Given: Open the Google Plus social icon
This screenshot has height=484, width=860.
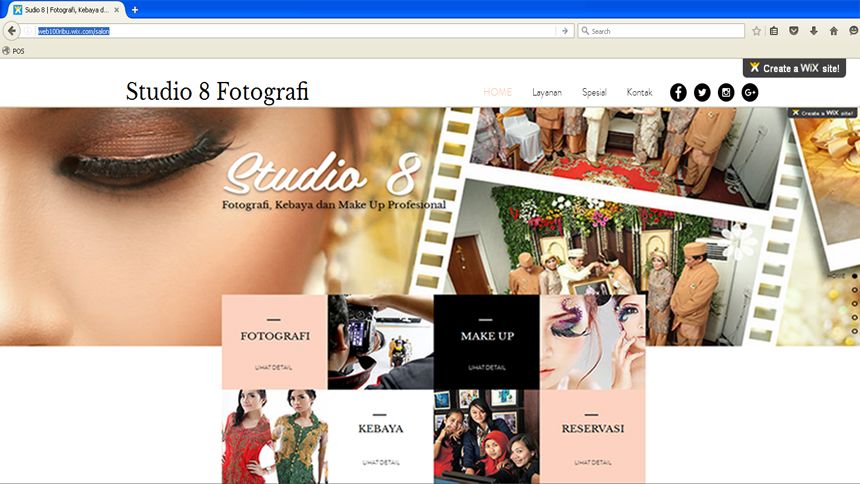Looking at the screenshot, I should point(750,93).
